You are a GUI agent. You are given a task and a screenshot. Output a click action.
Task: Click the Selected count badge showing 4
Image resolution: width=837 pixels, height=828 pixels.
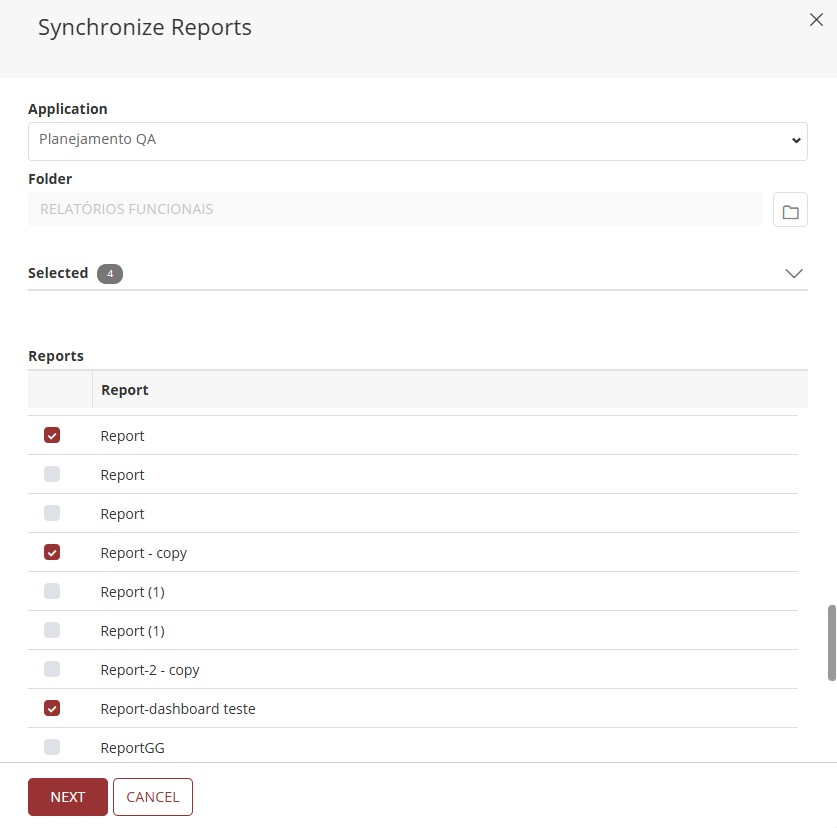tap(109, 273)
